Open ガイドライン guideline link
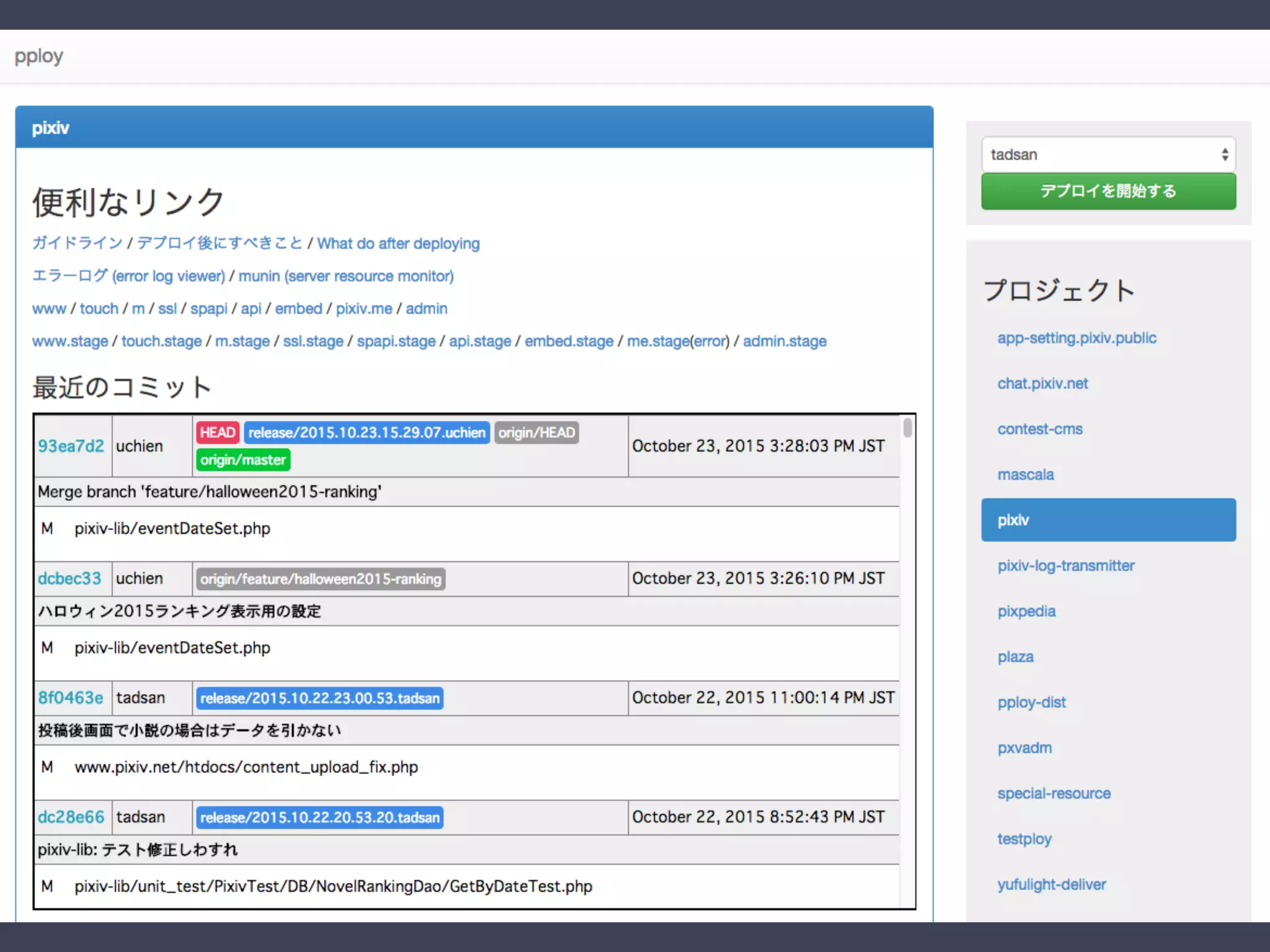The image size is (1270, 952). point(78,243)
